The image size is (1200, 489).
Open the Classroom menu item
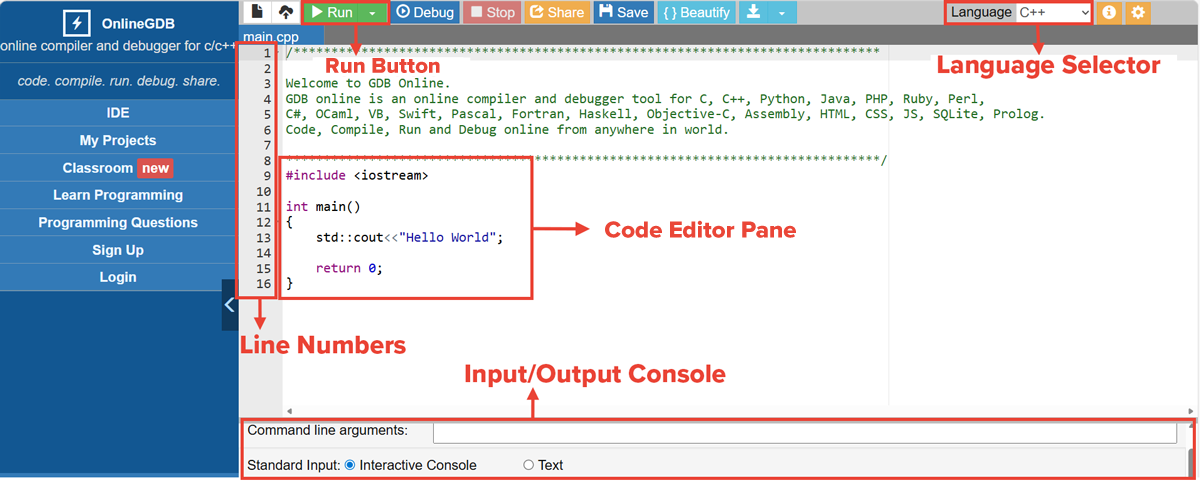pyautogui.click(x=118, y=168)
